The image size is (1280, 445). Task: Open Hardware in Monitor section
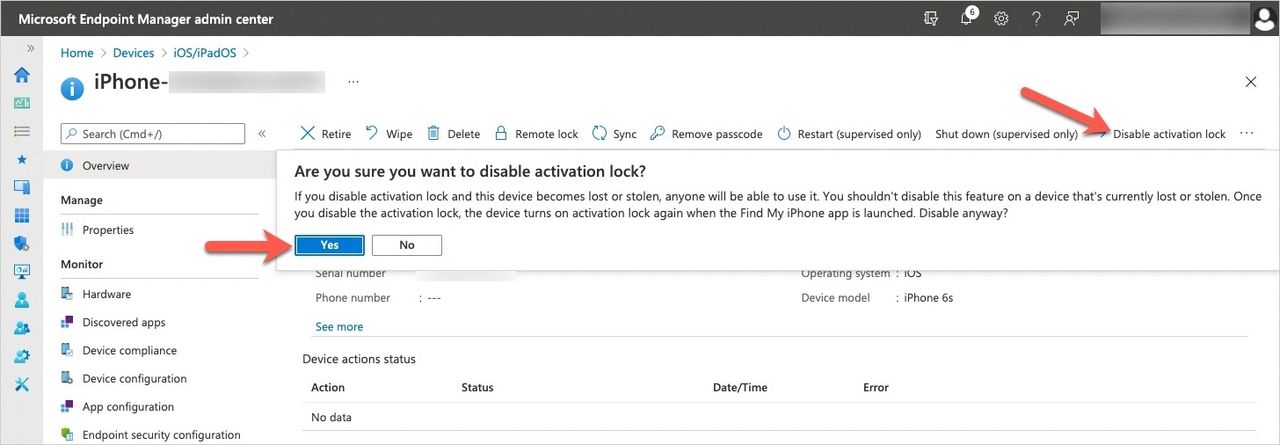click(x=106, y=294)
